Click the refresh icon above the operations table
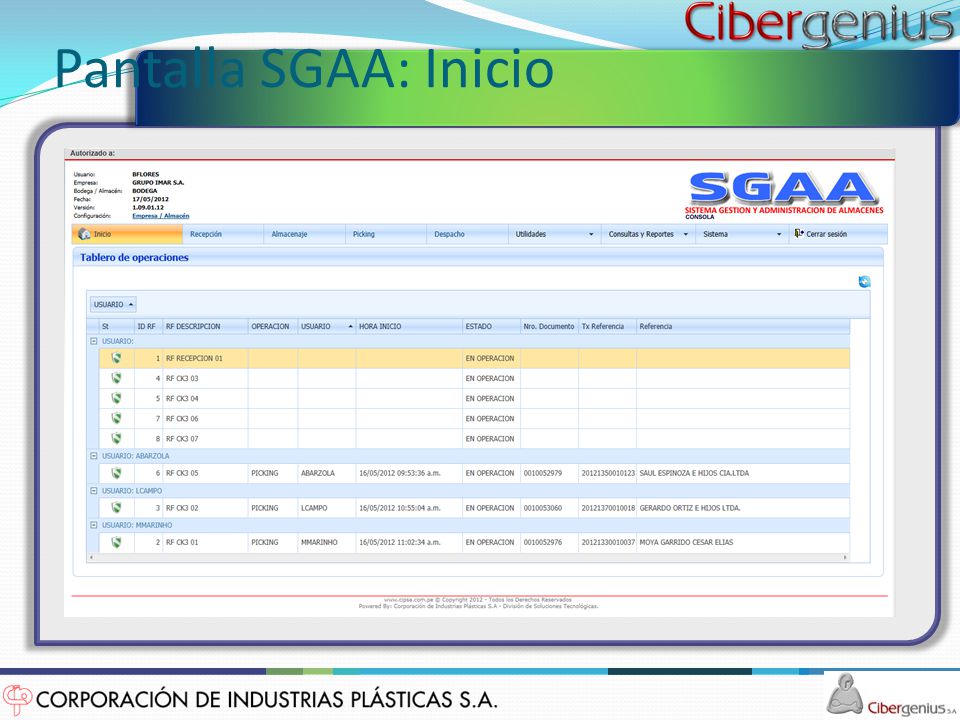The height and width of the screenshot is (720, 960). (864, 282)
